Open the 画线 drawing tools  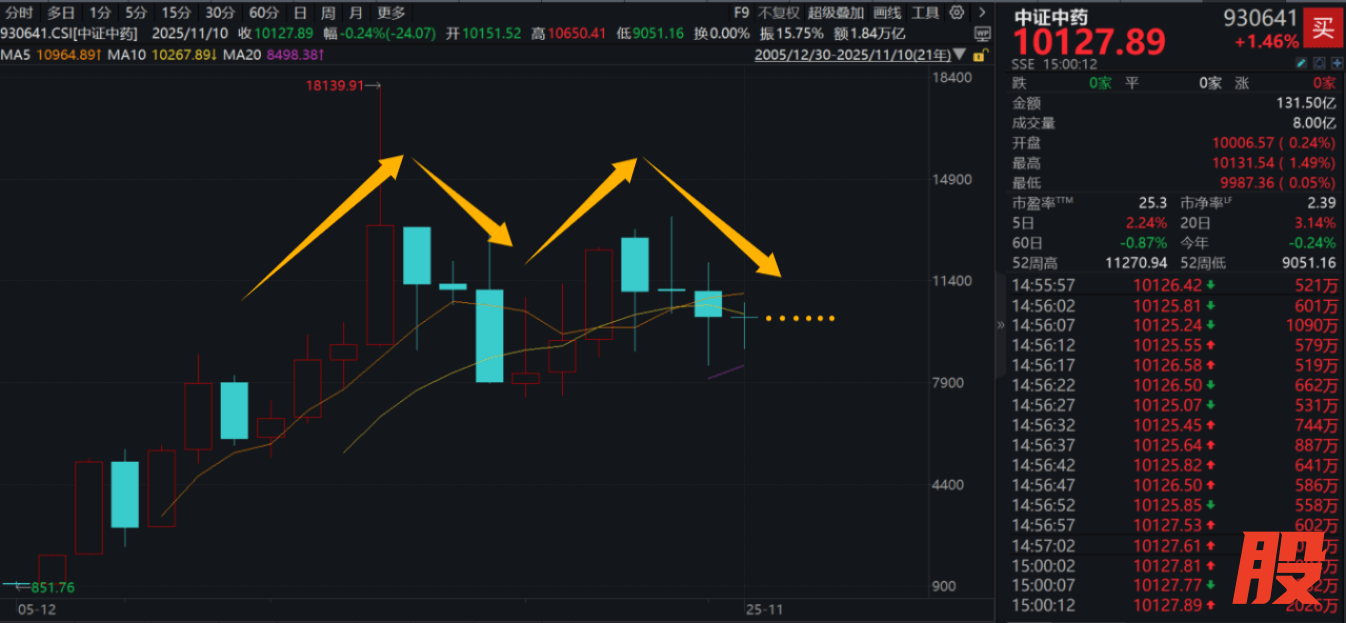886,13
